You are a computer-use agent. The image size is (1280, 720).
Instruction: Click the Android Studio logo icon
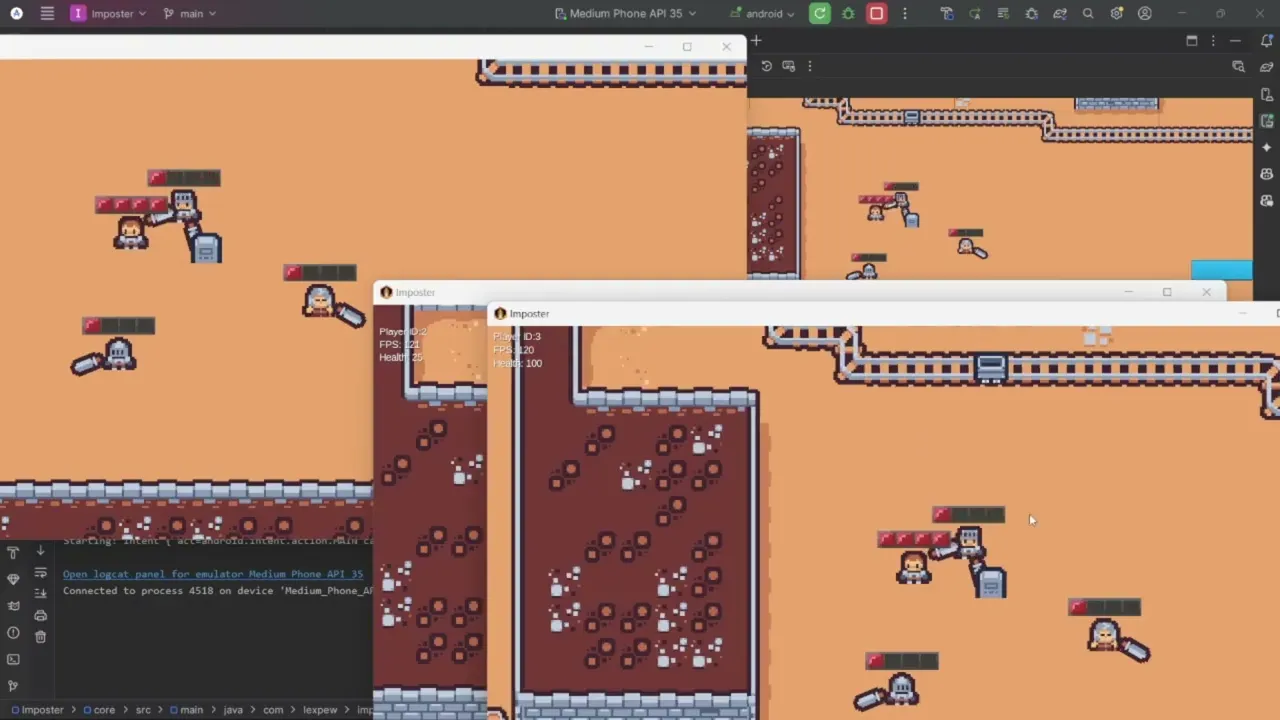click(16, 14)
